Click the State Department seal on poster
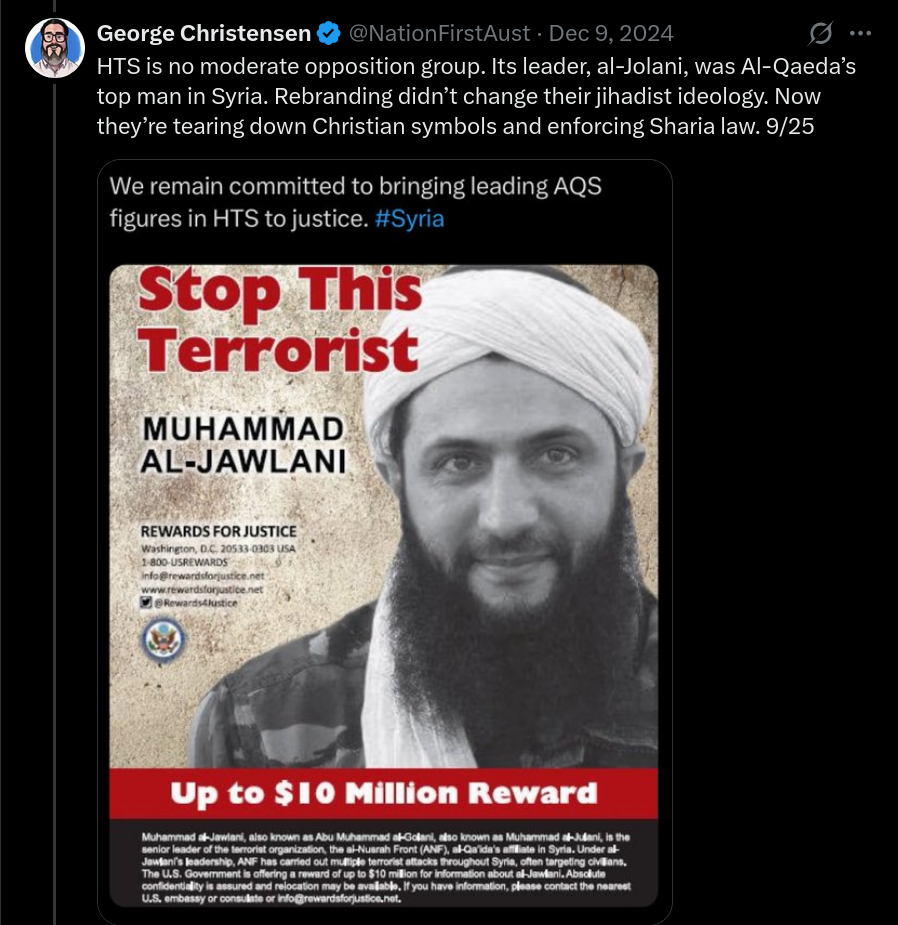The height and width of the screenshot is (925, 898). (163, 640)
